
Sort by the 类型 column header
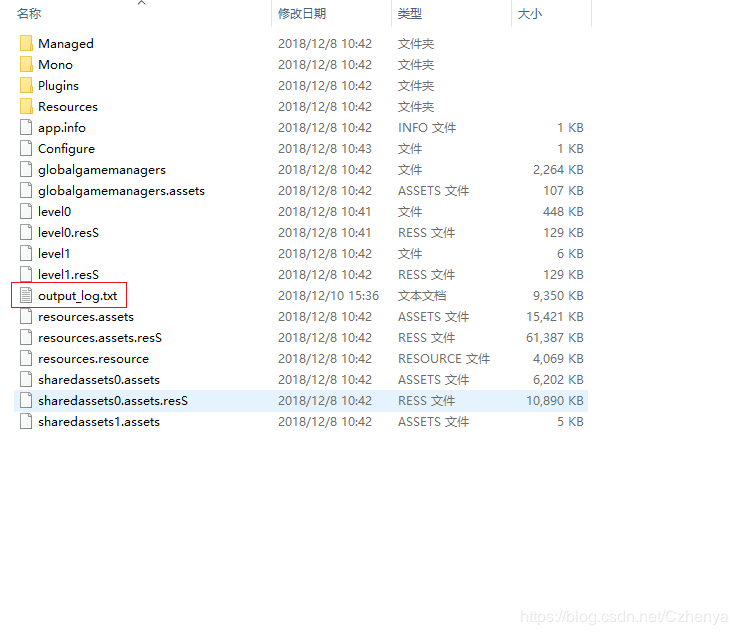point(409,14)
